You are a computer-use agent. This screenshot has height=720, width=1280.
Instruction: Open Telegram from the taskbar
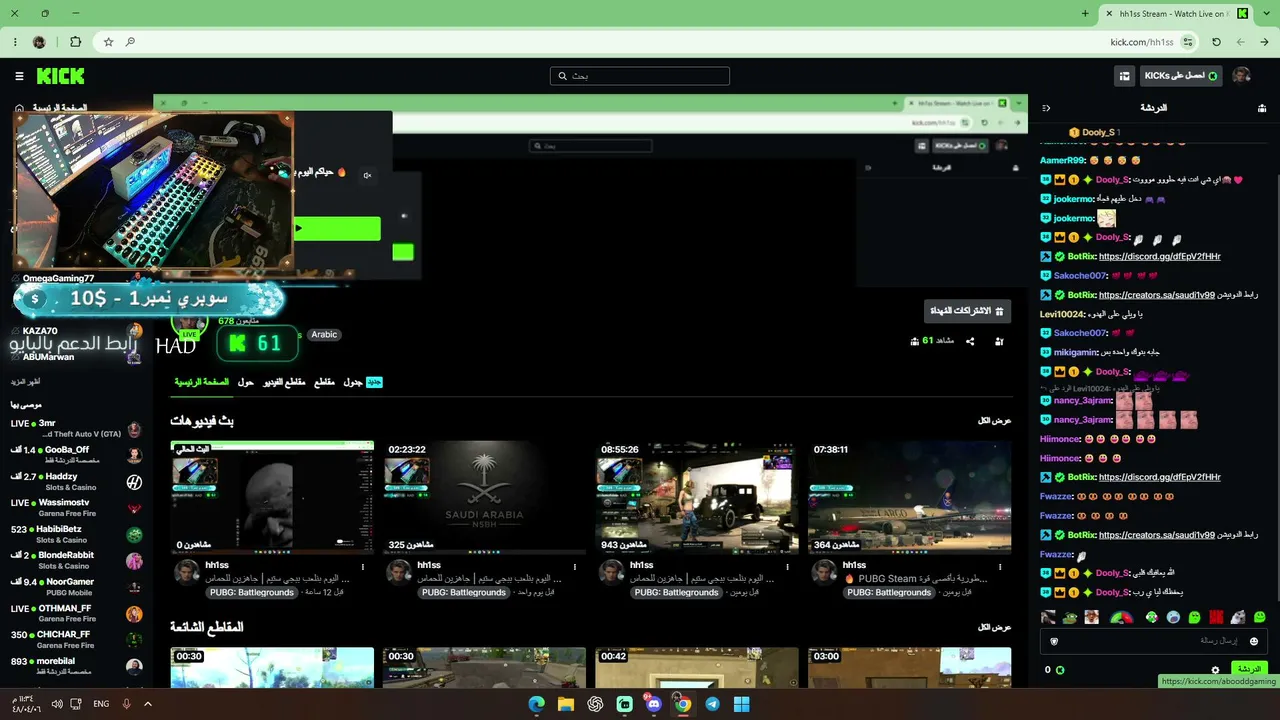point(712,704)
